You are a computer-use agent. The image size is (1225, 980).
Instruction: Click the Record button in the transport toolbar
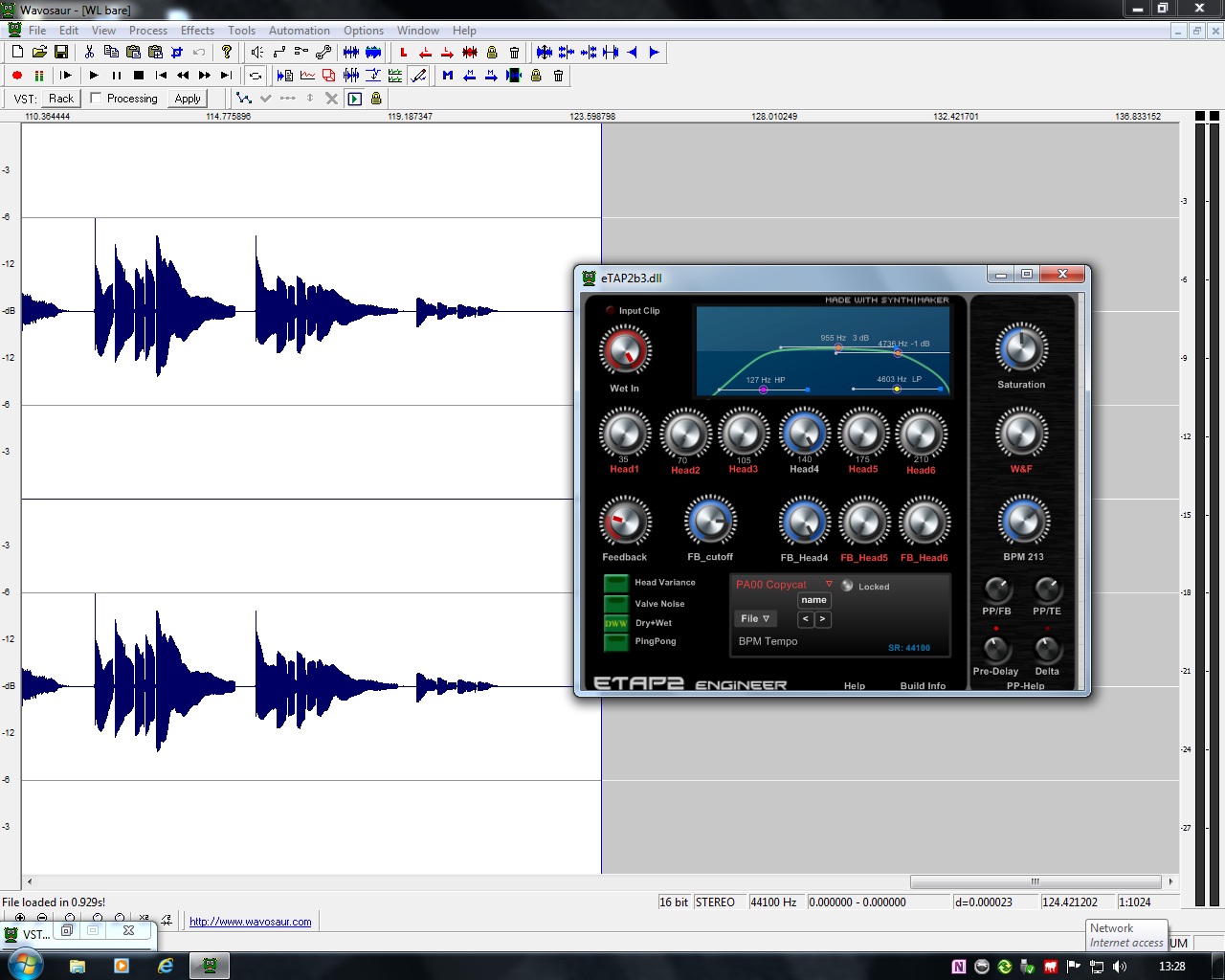(17, 76)
